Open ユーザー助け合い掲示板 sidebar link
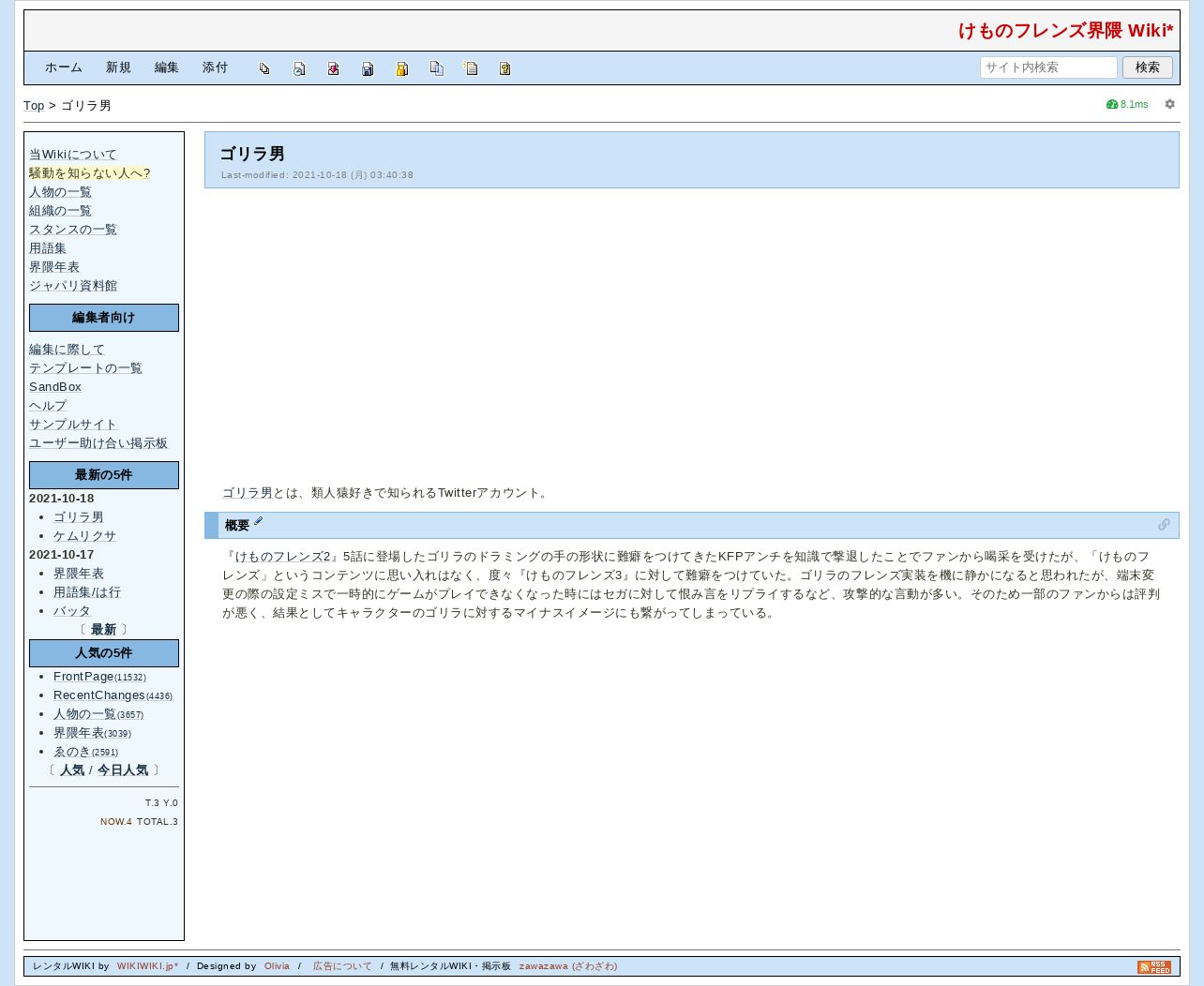This screenshot has height=986, width=1204. click(98, 443)
